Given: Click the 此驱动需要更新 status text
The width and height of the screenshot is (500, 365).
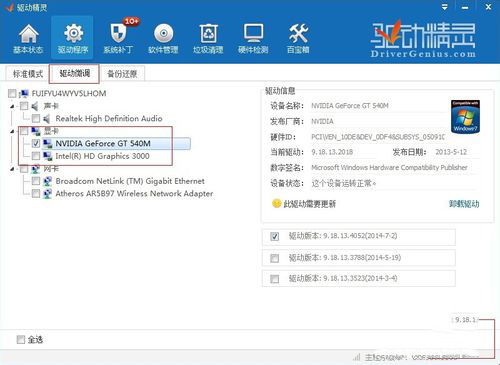Looking at the screenshot, I should [x=309, y=204].
